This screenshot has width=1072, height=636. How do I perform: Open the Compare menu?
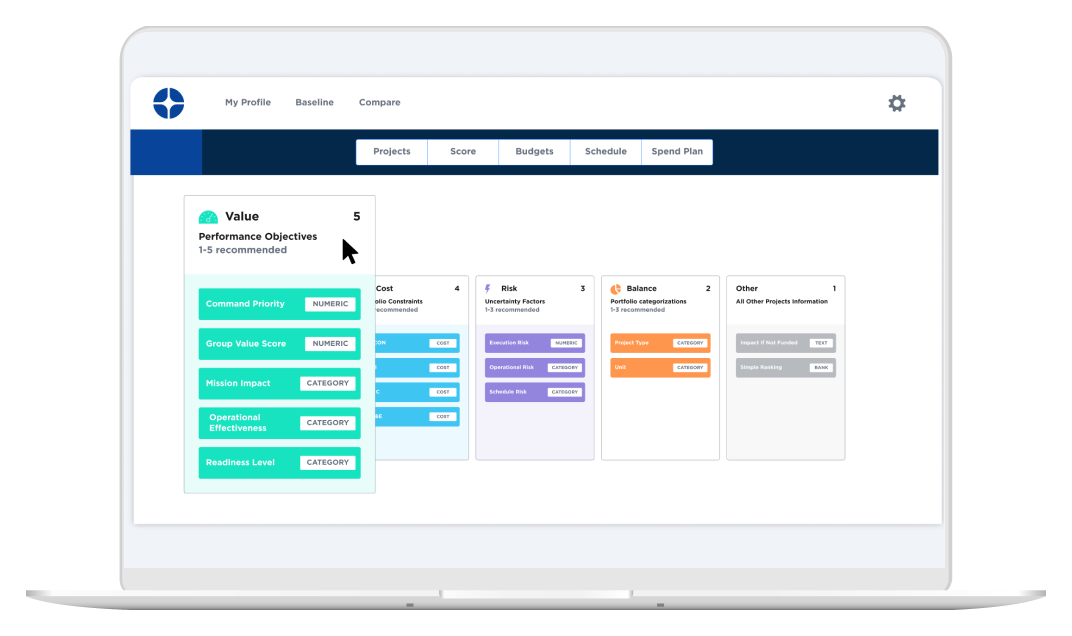click(379, 102)
